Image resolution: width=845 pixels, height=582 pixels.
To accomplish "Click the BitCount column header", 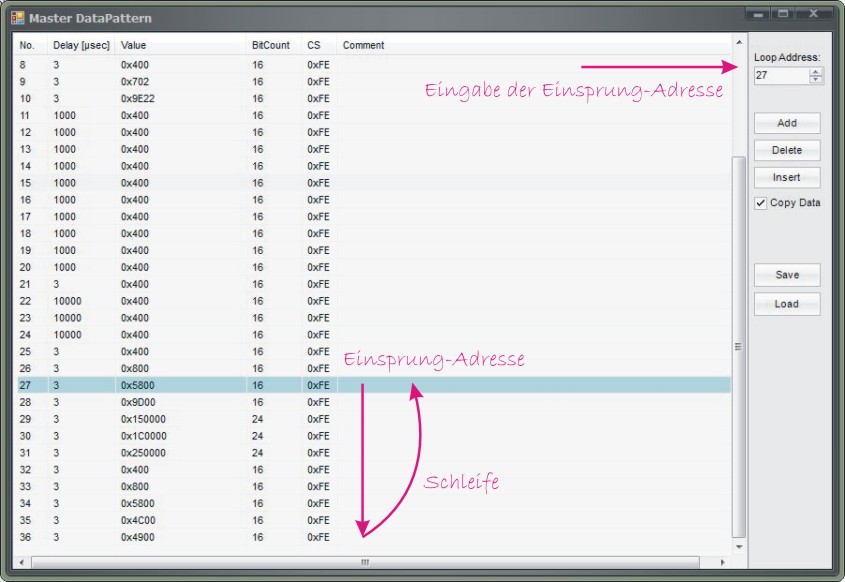I will tap(274, 45).
